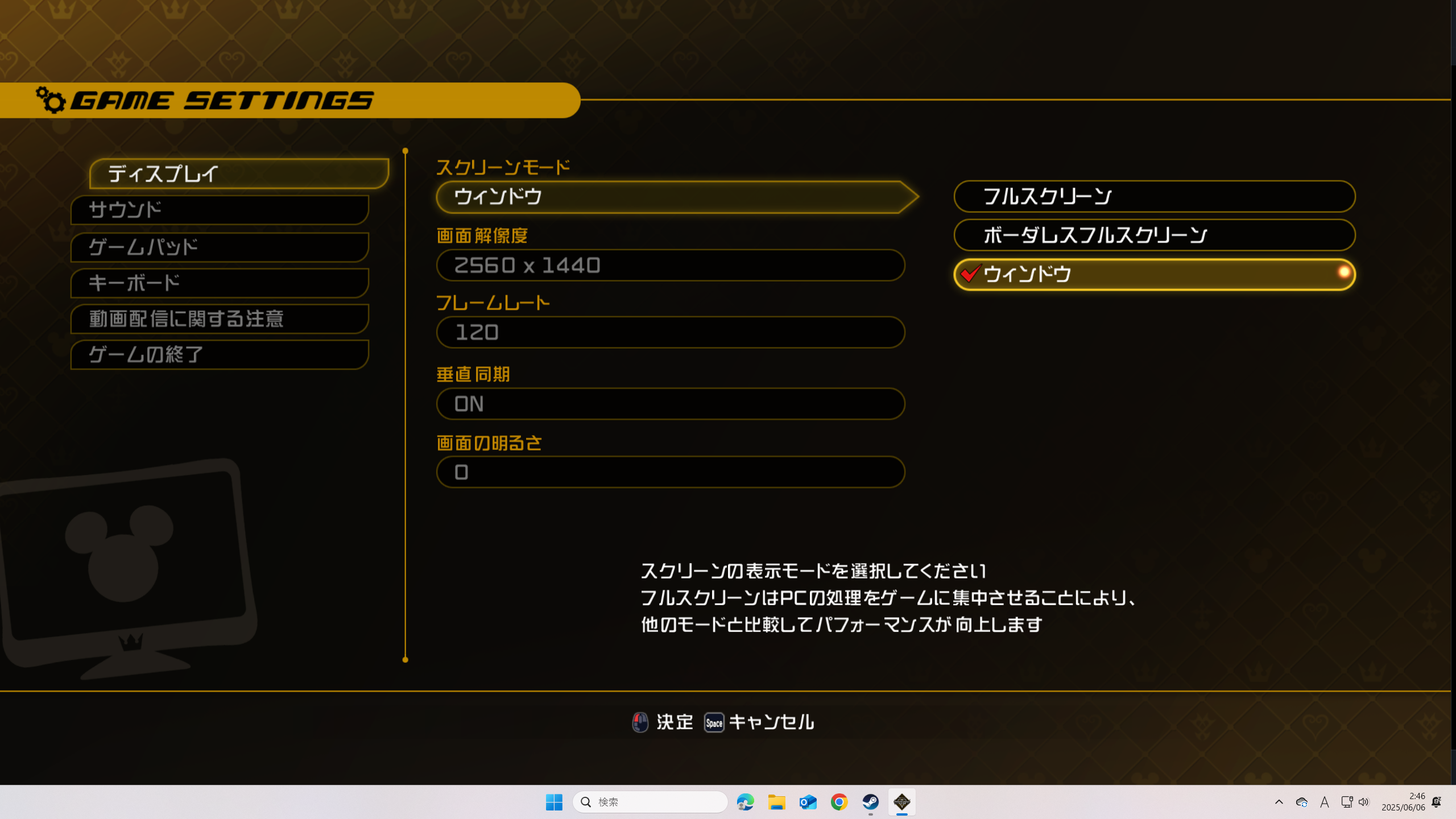Select the フルスクリーン screen mode option
Viewport: 1456px width, 819px height.
(x=1155, y=197)
